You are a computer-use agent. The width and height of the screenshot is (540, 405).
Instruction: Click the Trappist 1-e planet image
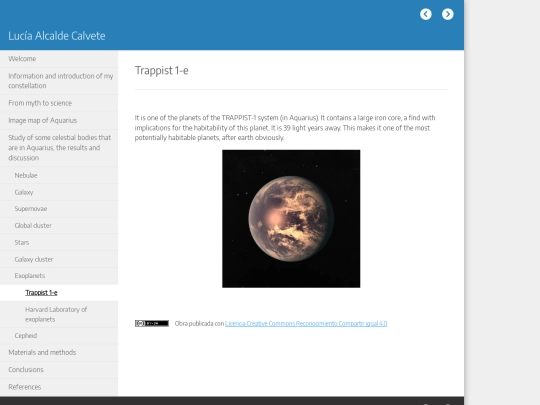tap(291, 219)
